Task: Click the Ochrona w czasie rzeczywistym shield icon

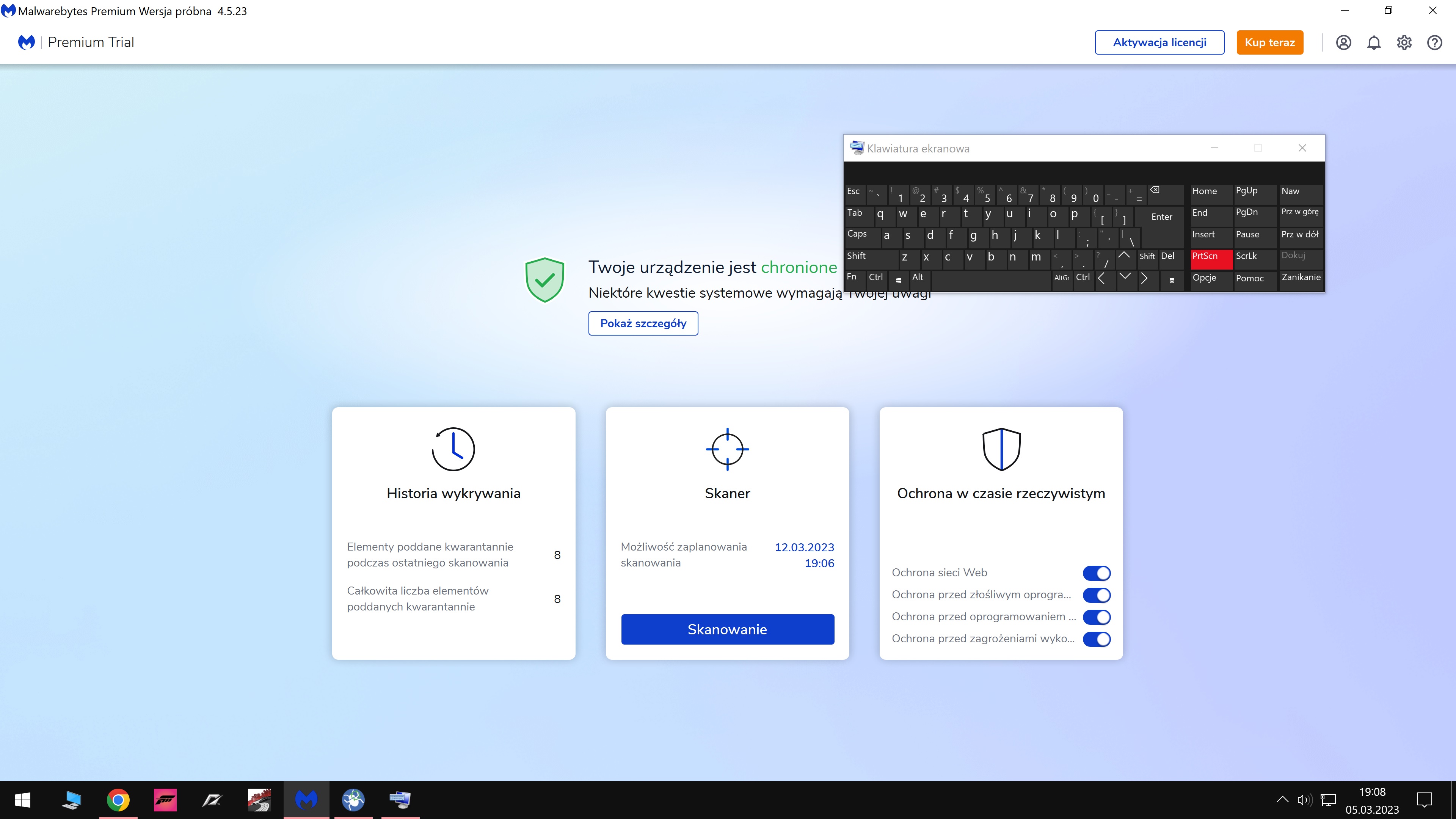Action: tap(1001, 449)
